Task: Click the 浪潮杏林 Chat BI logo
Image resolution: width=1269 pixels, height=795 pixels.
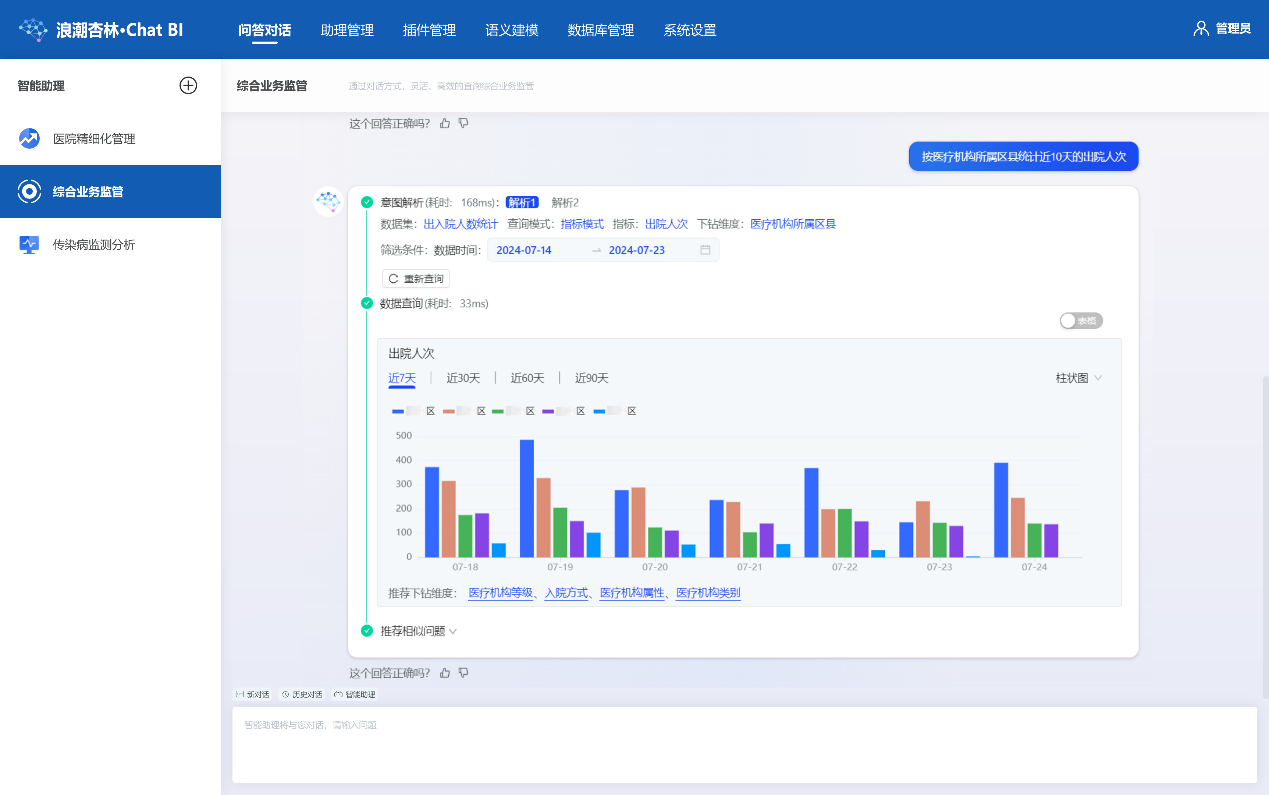Action: pos(101,30)
